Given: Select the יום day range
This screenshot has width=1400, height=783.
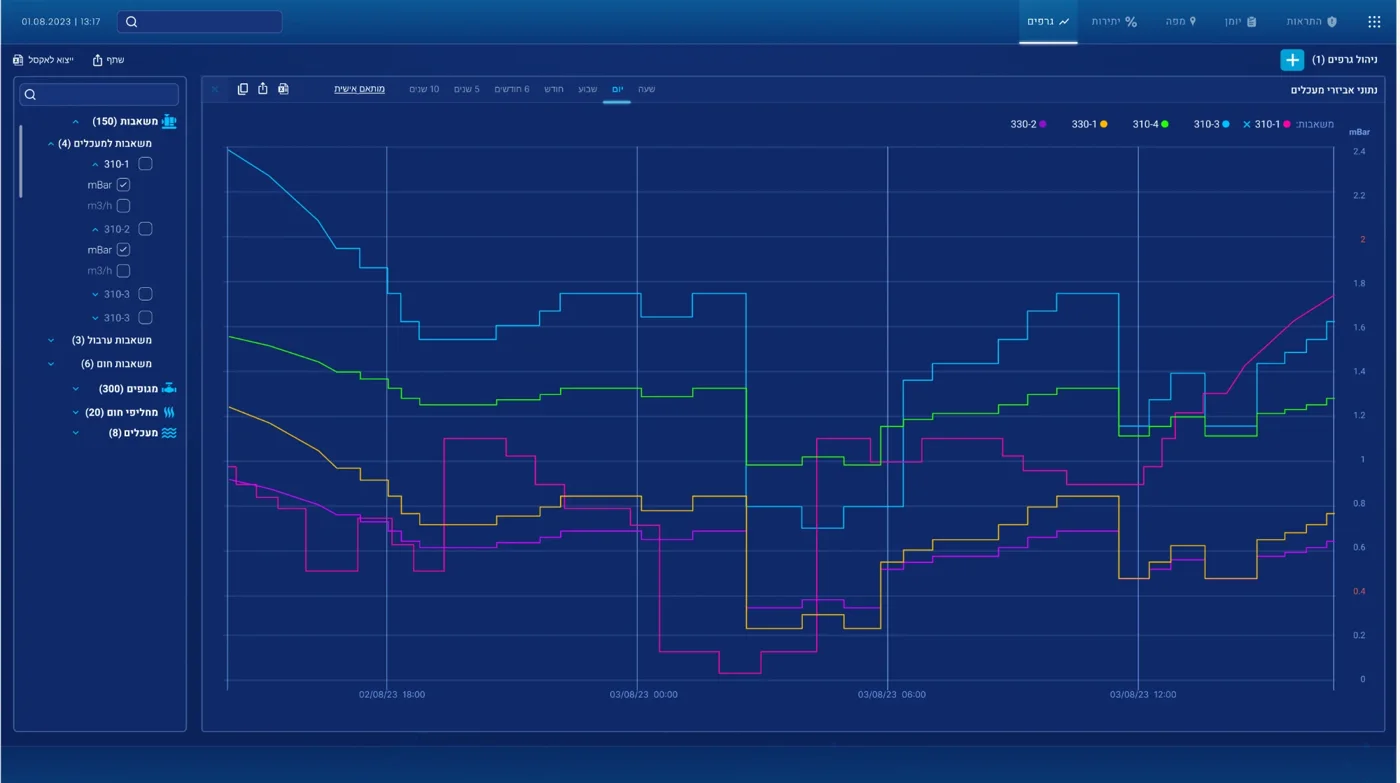Looking at the screenshot, I should [617, 89].
